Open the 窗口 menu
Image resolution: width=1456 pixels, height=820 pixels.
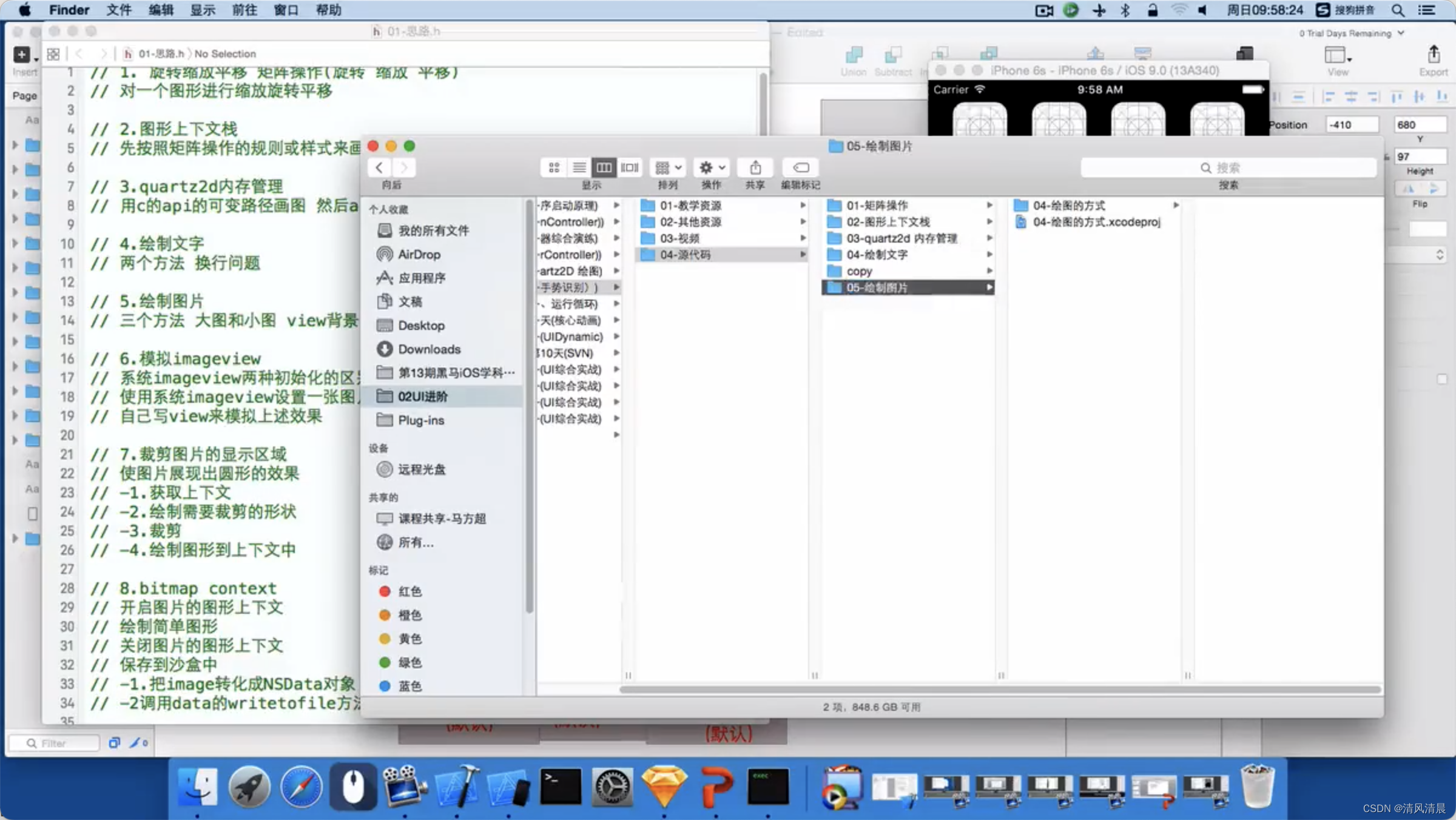286,10
